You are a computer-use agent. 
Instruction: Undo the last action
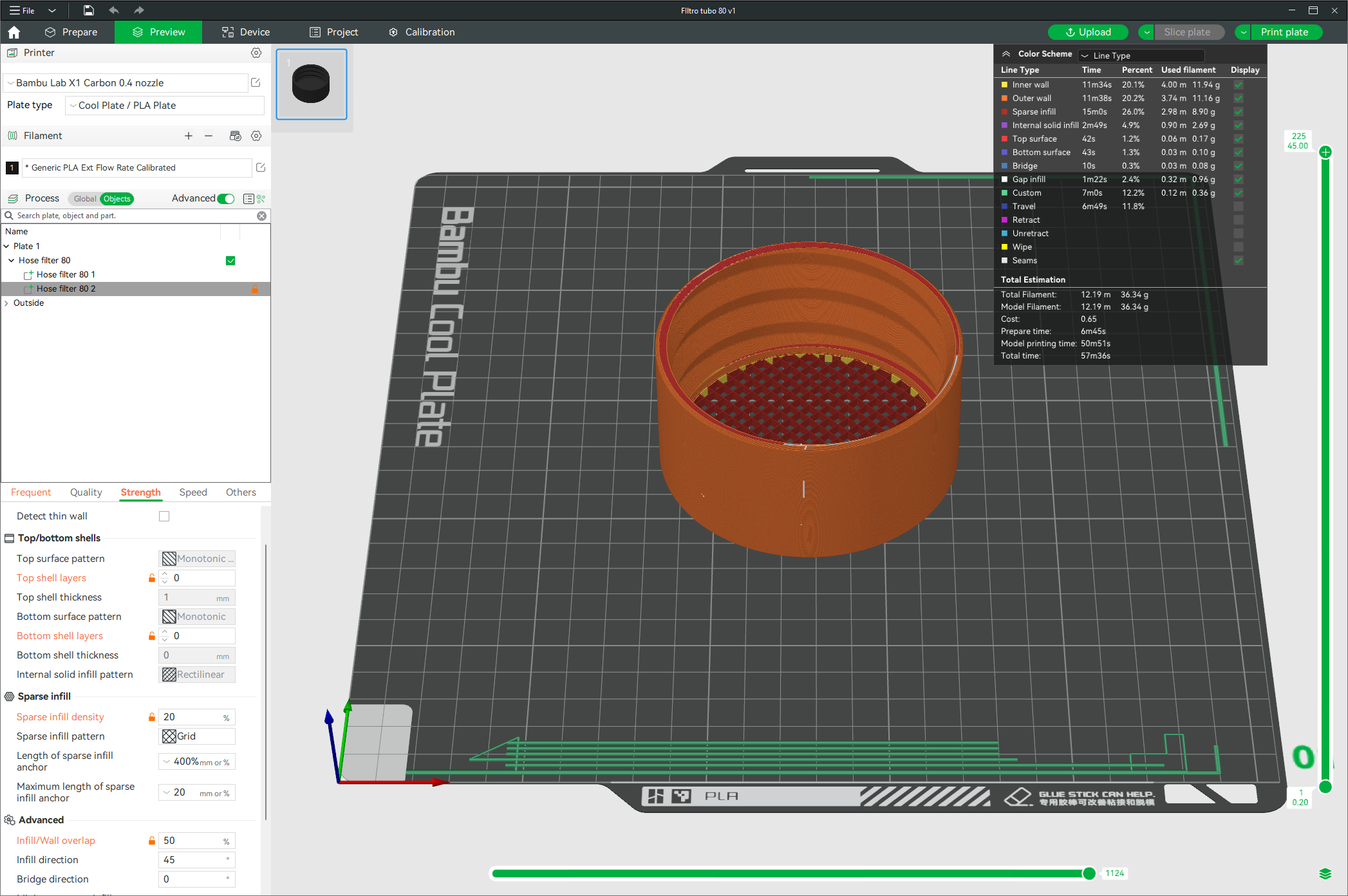(114, 10)
